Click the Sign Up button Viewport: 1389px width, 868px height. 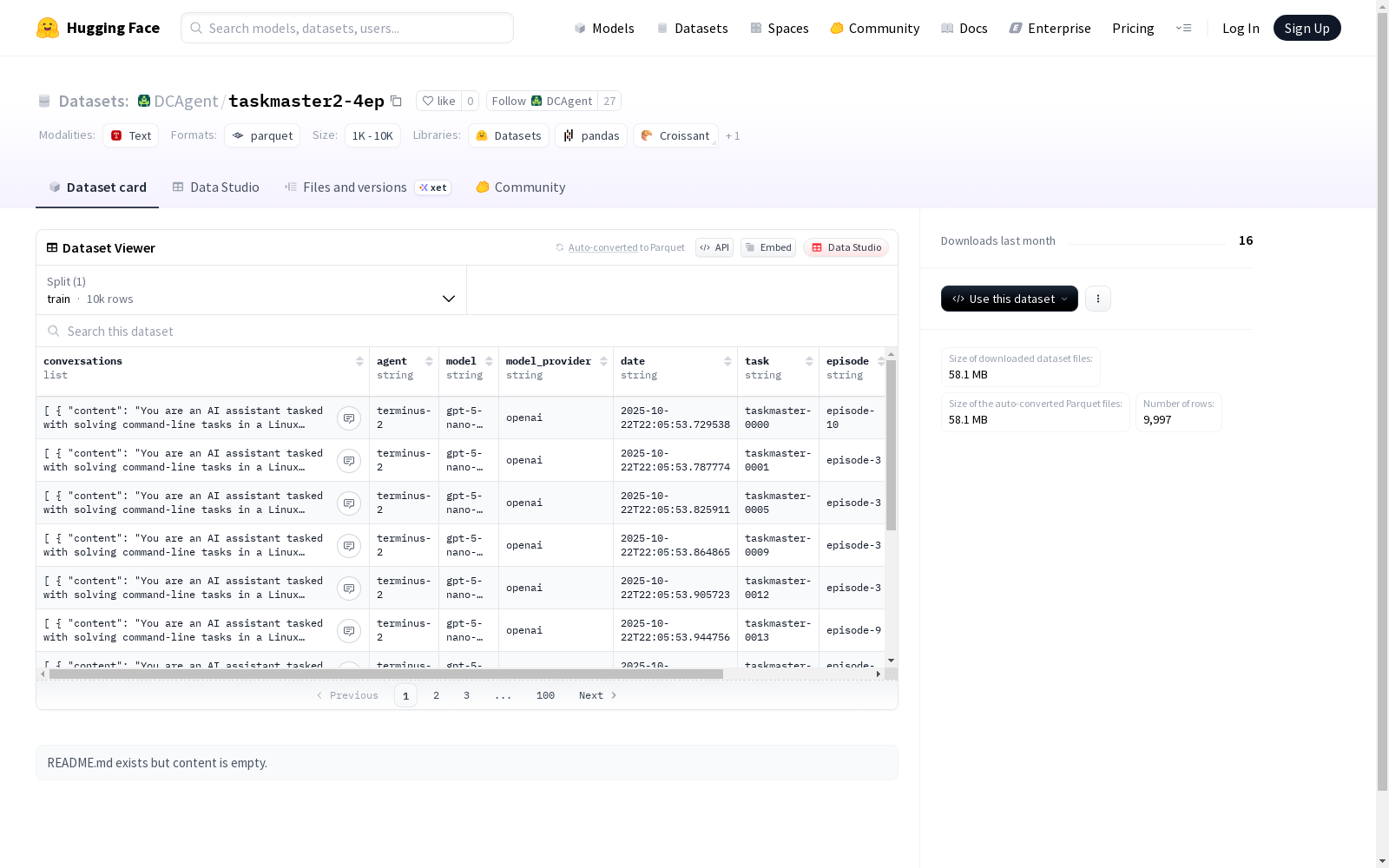1307,28
